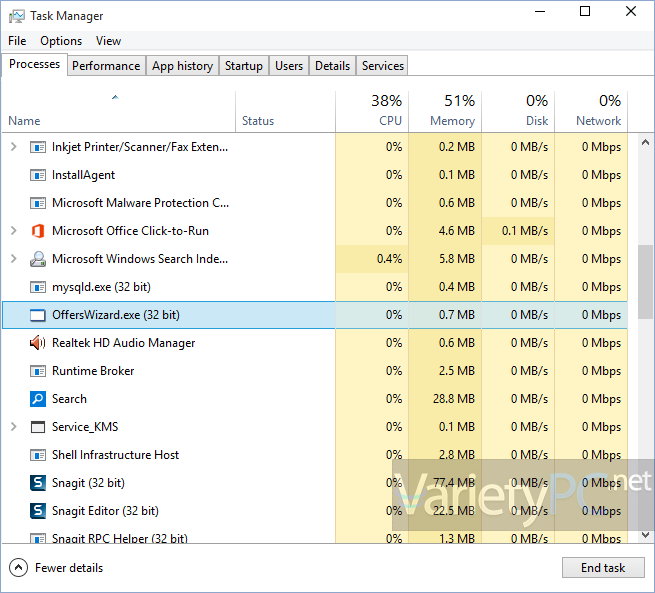Click the Task Manager title bar icon
Image resolution: width=655 pixels, height=593 pixels.
pos(17,16)
